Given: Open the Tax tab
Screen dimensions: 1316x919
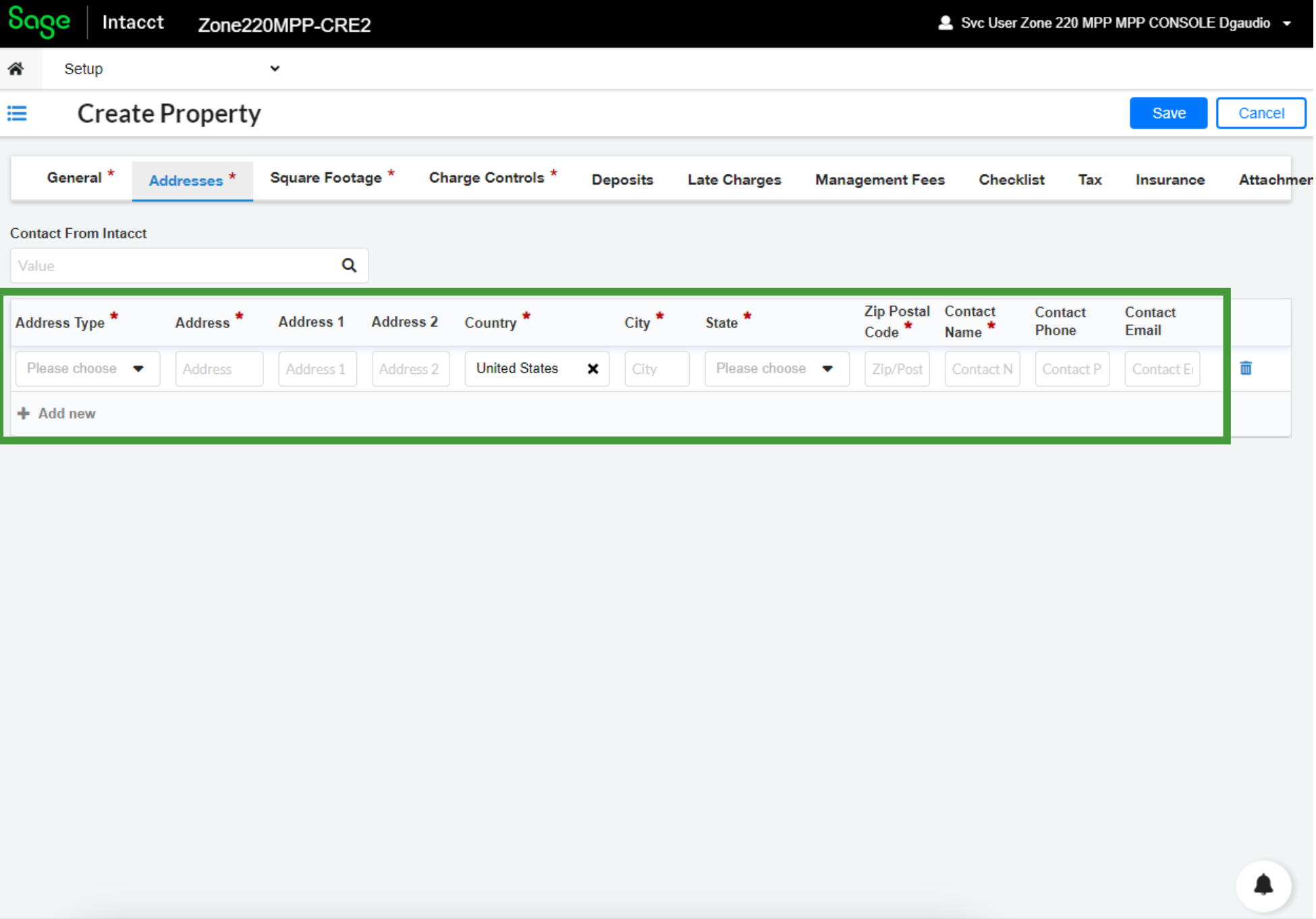Looking at the screenshot, I should click(1090, 180).
